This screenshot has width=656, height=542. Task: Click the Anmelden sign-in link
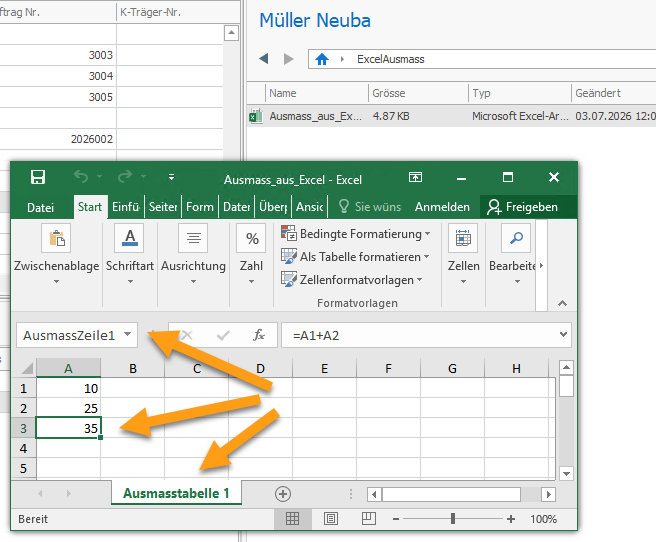click(442, 207)
